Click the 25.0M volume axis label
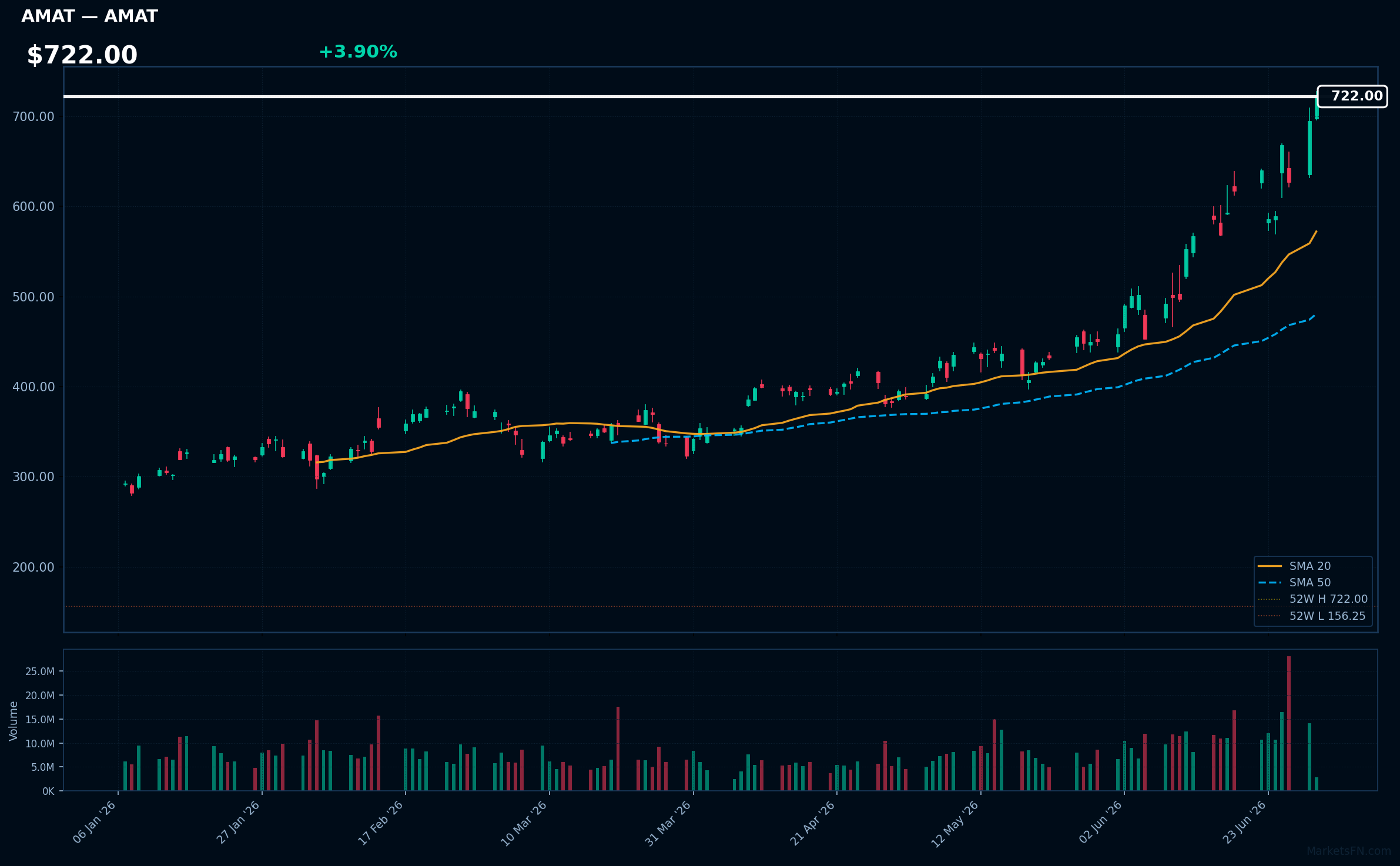 click(x=40, y=672)
